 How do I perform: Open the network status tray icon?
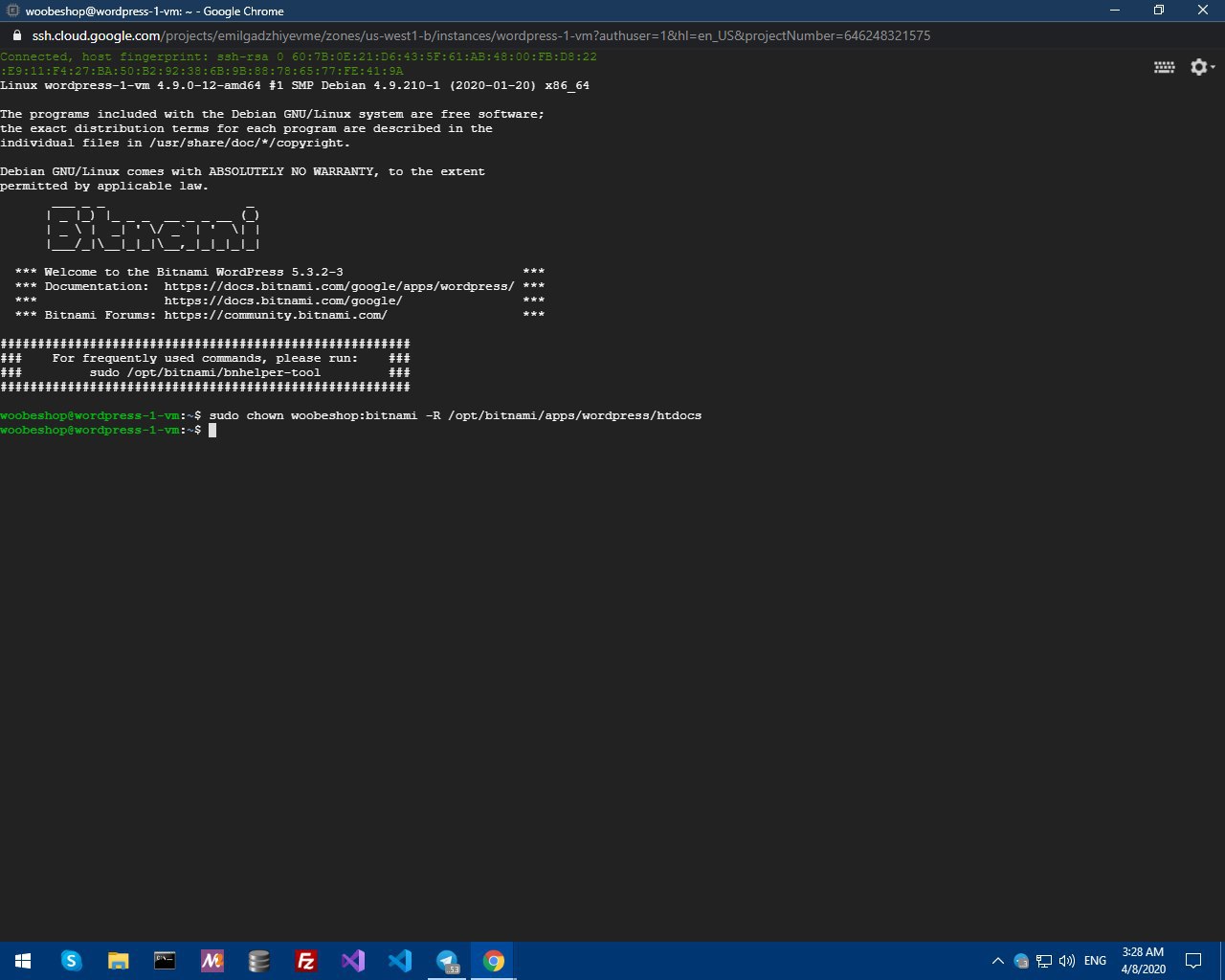tap(1044, 961)
